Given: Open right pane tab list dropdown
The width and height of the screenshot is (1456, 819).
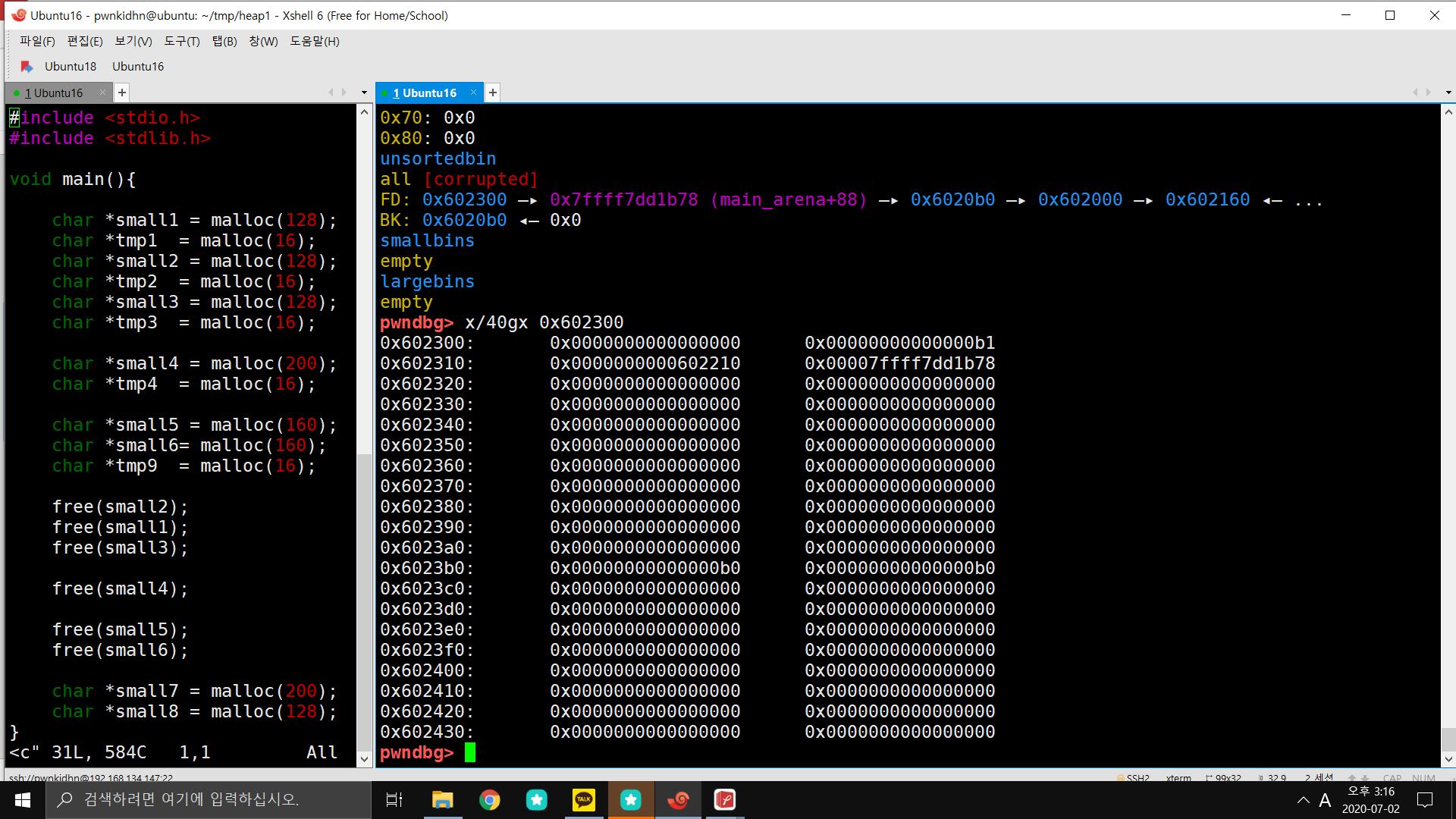Looking at the screenshot, I should pos(1448,93).
